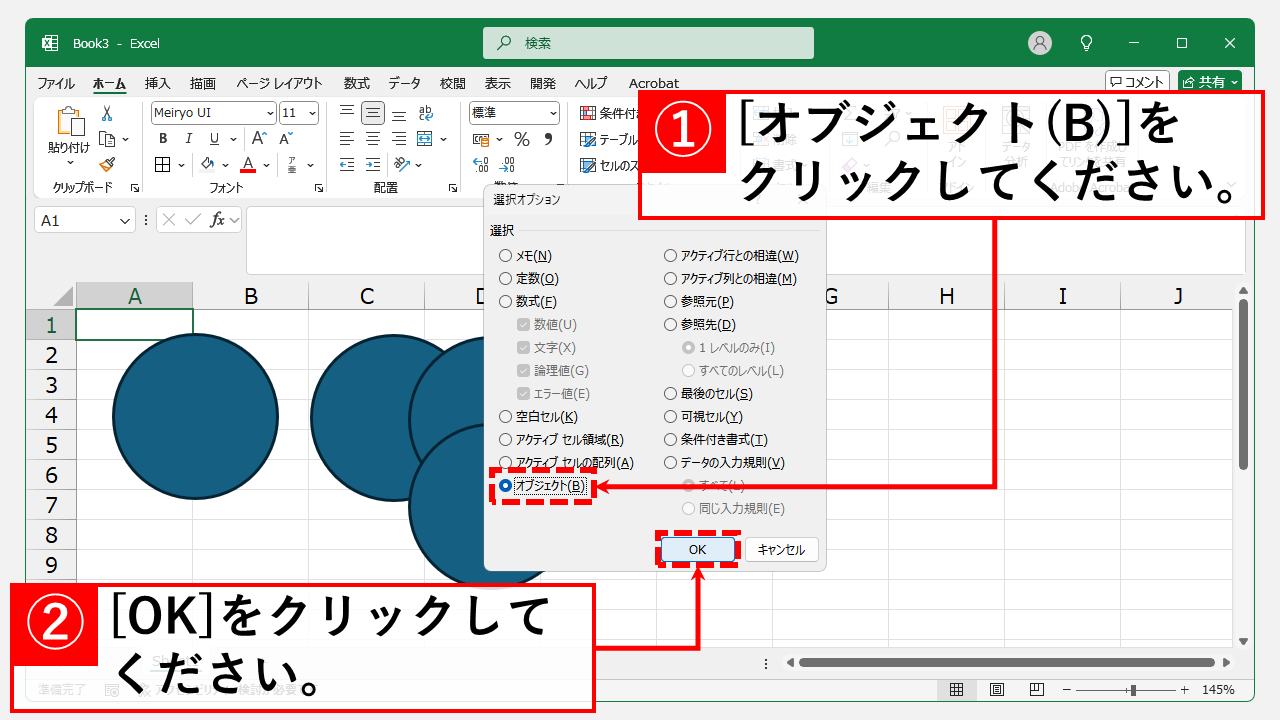Center cell text horizontally
Screen dimensions: 1280x720
pyautogui.click(x=373, y=139)
